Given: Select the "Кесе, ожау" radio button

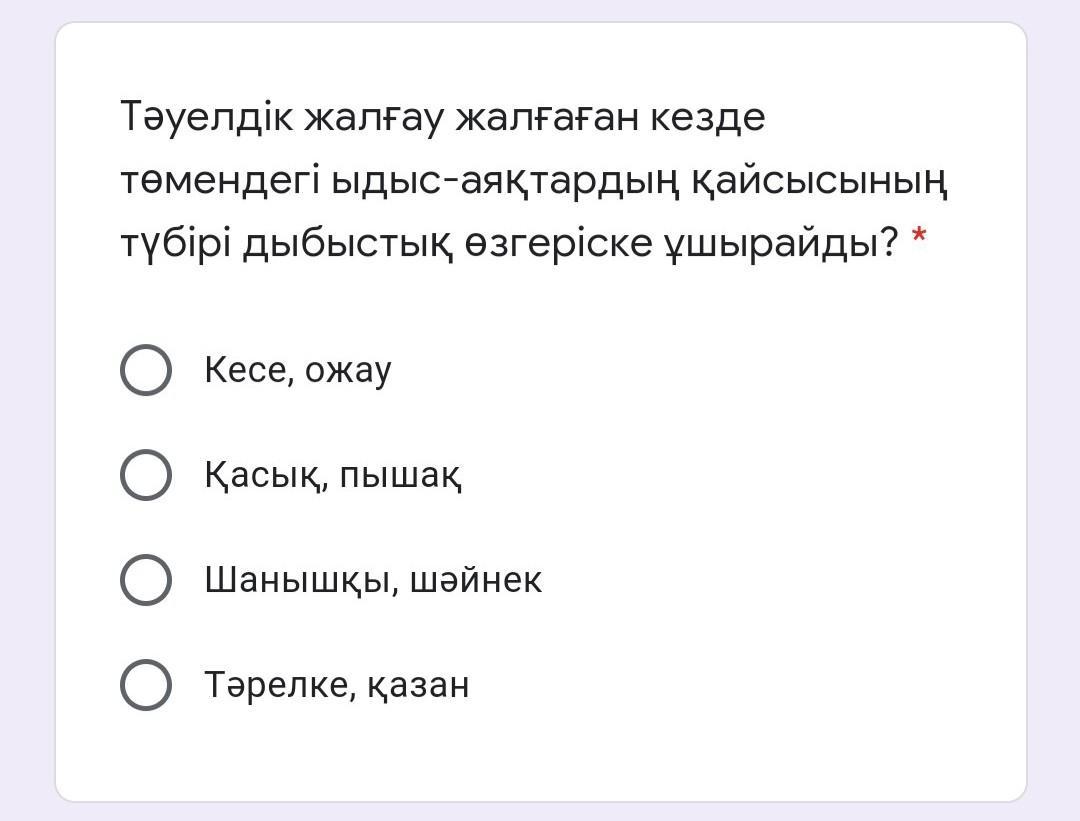Looking at the screenshot, I should coord(145,370).
